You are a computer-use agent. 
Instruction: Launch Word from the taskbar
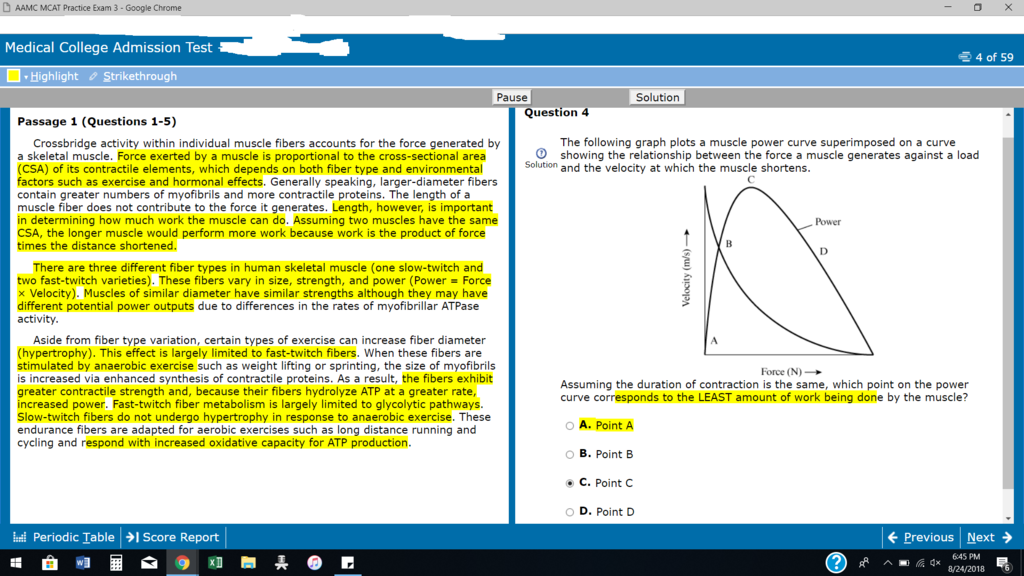(83, 563)
